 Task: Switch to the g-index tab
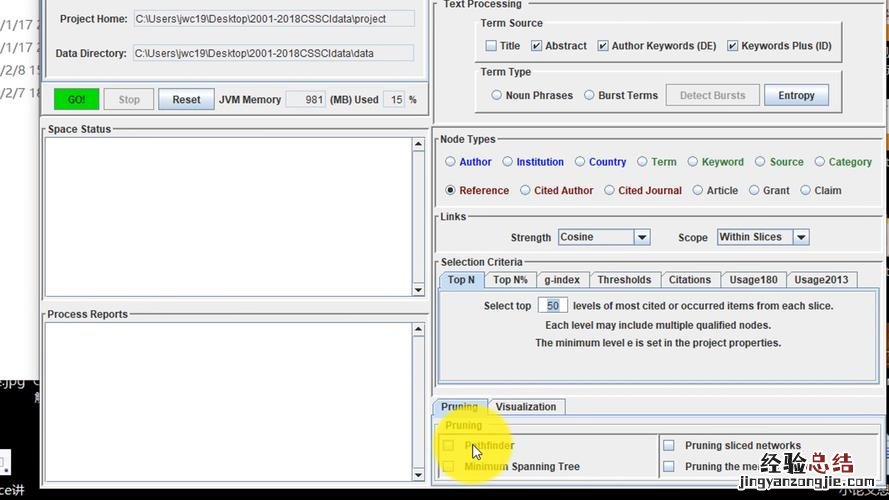coord(561,280)
